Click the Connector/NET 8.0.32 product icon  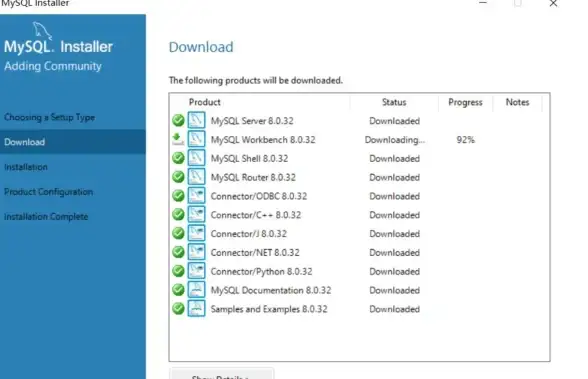[196, 252]
